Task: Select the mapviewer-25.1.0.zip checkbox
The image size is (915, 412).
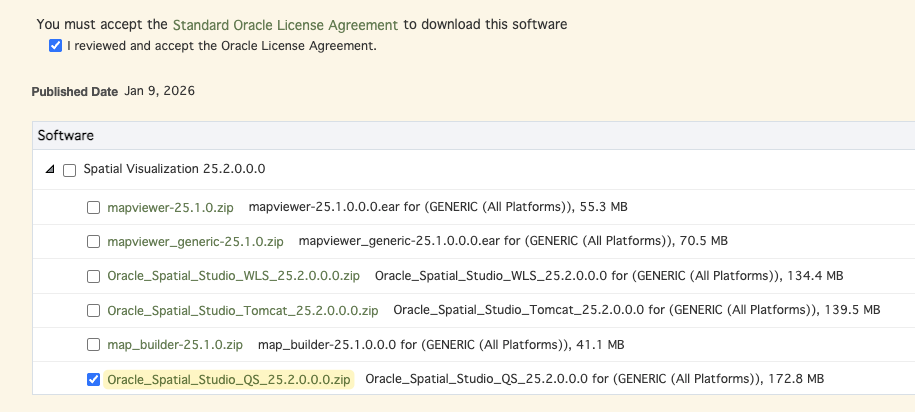Action: [x=93, y=208]
